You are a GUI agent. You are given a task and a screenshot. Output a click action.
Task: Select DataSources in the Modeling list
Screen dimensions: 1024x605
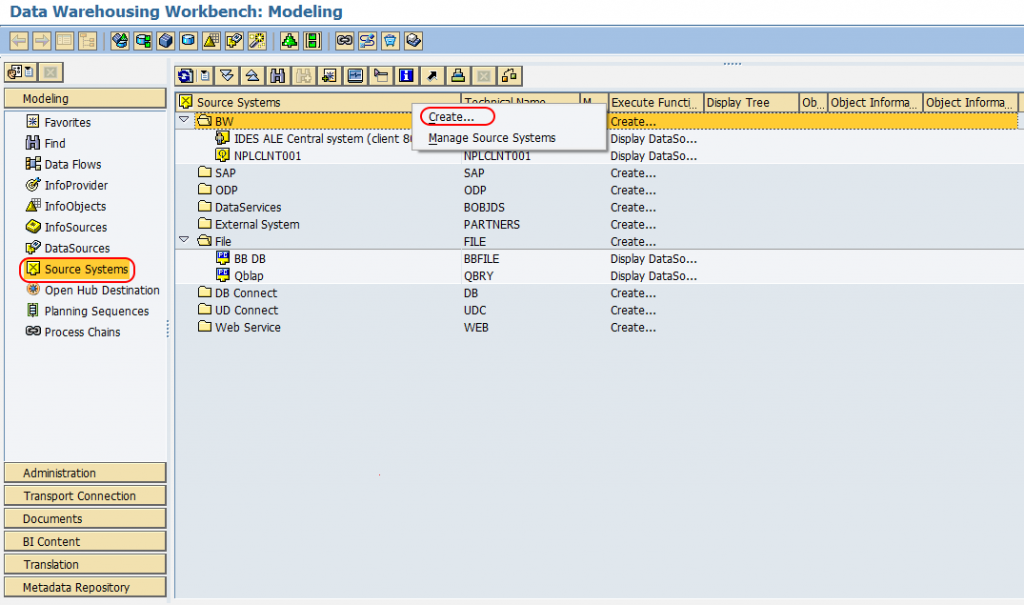pos(71,248)
